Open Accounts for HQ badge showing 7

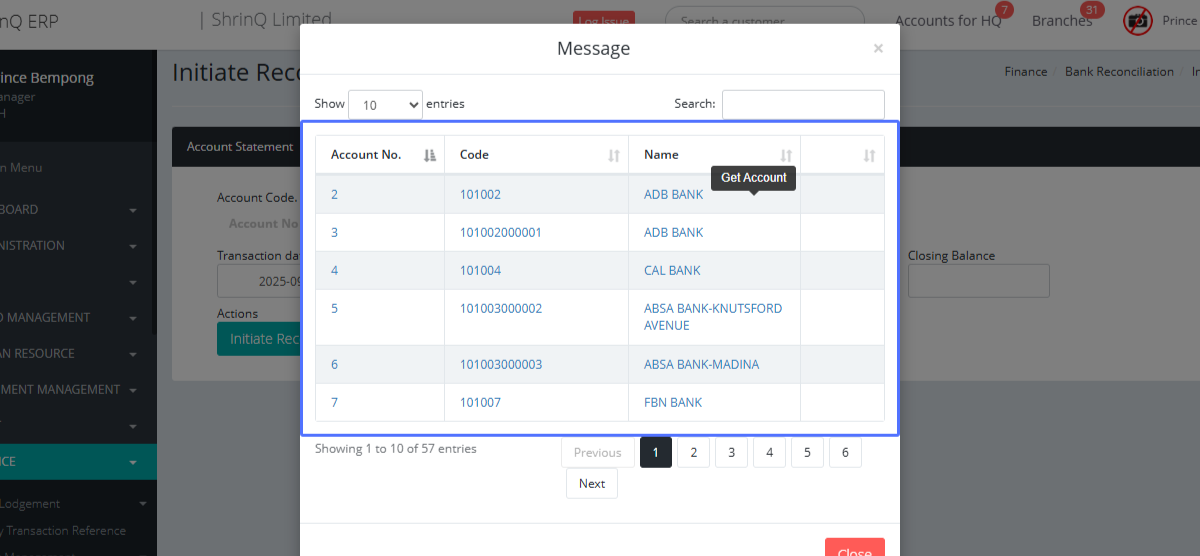click(x=1004, y=11)
